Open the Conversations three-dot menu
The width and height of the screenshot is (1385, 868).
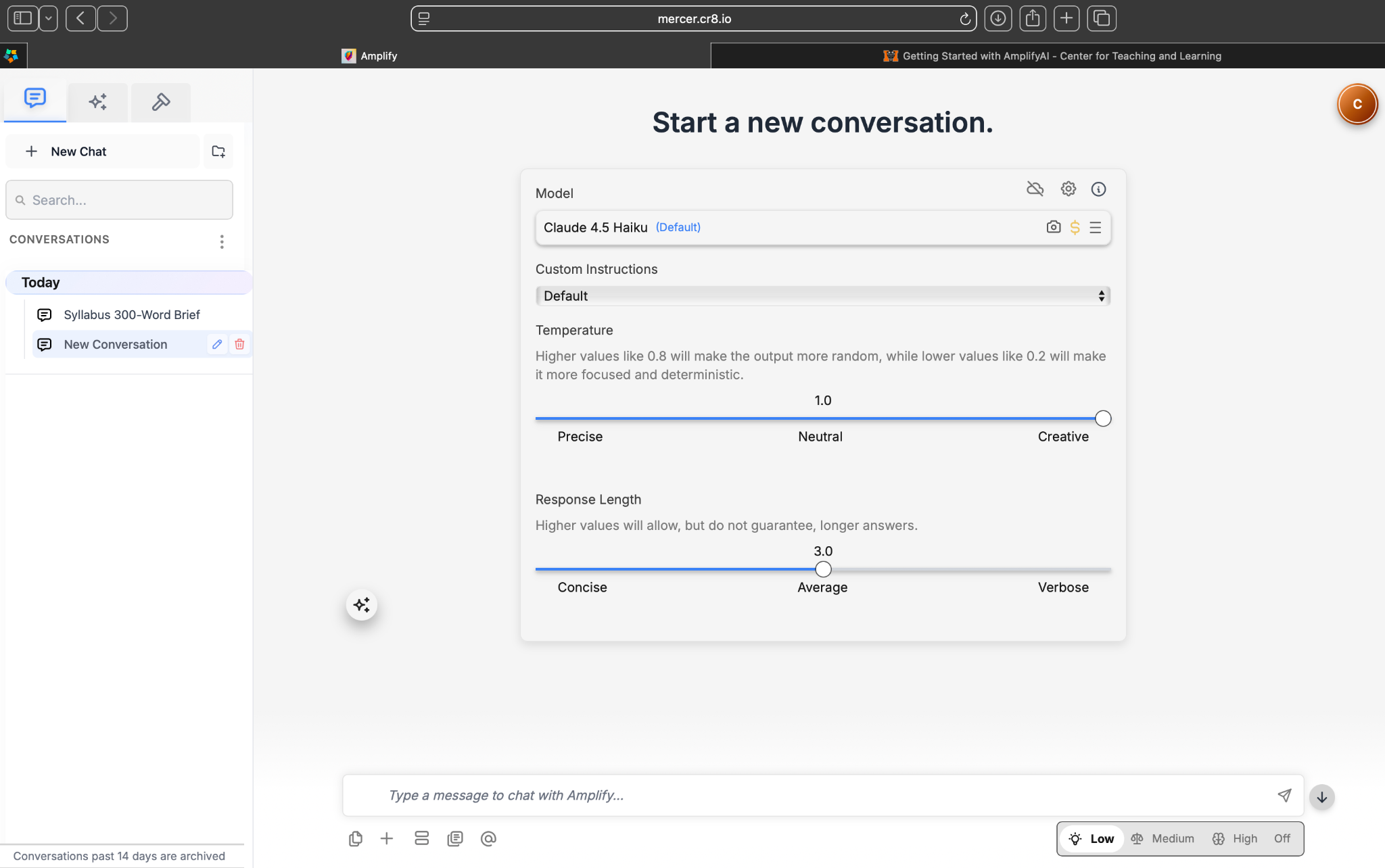pos(222,241)
